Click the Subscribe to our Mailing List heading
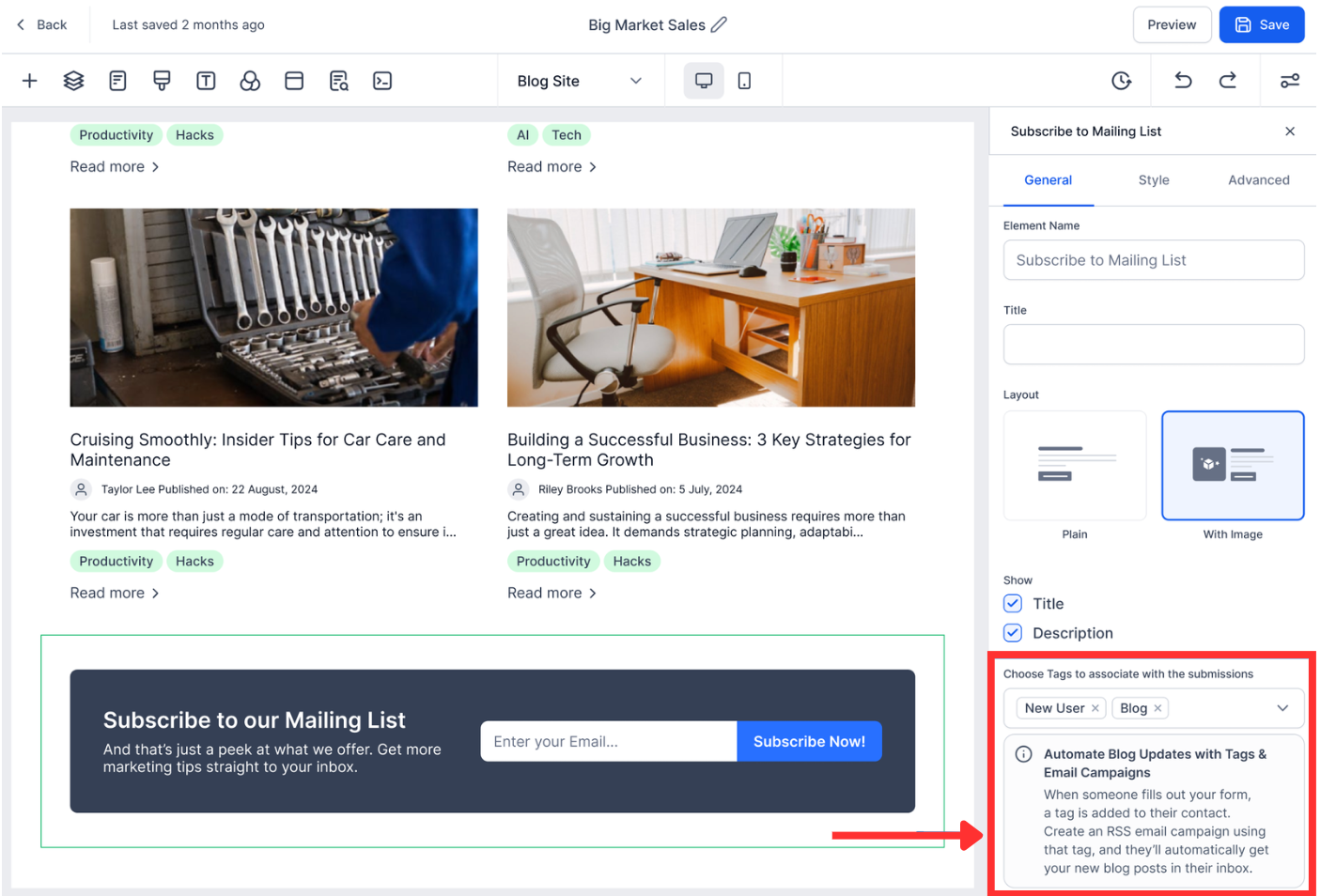 click(x=255, y=720)
